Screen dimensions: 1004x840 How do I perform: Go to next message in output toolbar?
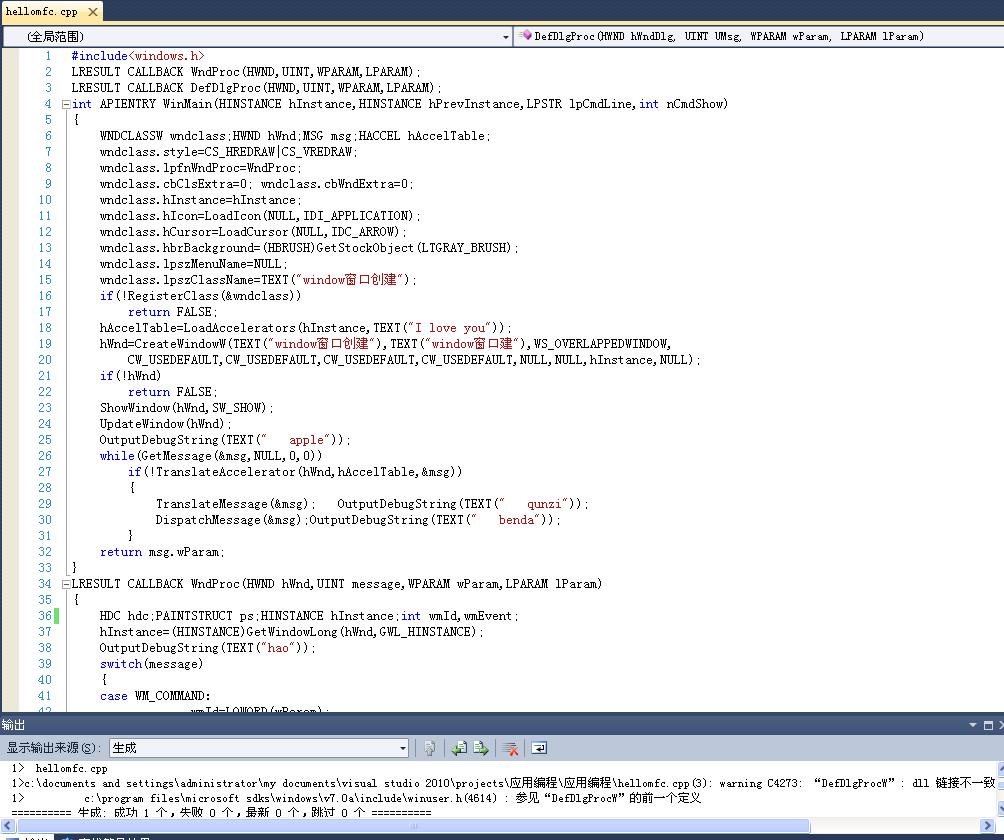click(x=481, y=748)
